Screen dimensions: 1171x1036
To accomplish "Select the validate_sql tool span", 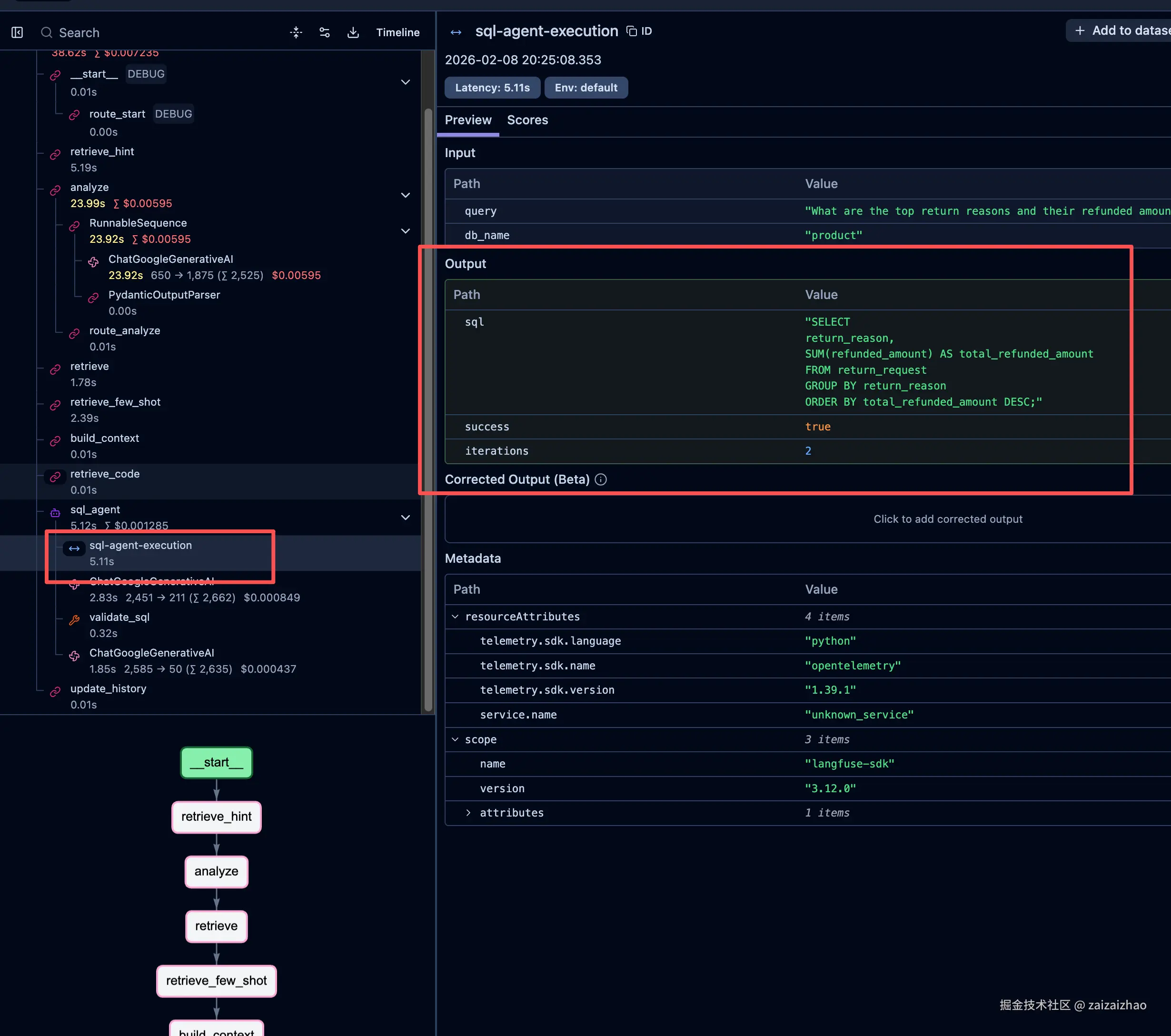I will click(x=119, y=617).
